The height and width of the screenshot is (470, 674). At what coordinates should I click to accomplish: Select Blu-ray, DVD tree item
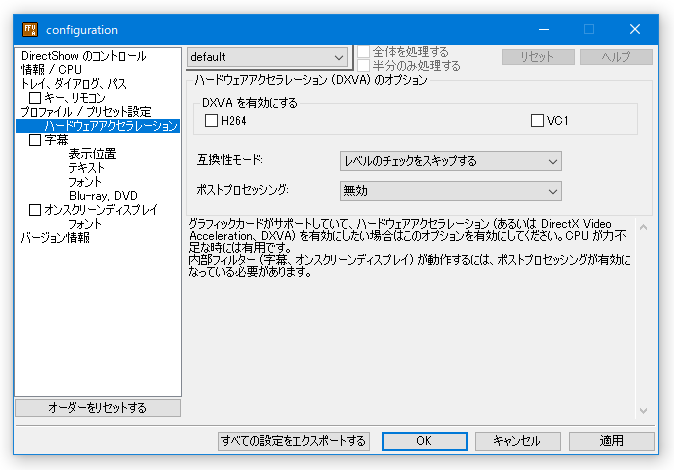pyautogui.click(x=103, y=196)
